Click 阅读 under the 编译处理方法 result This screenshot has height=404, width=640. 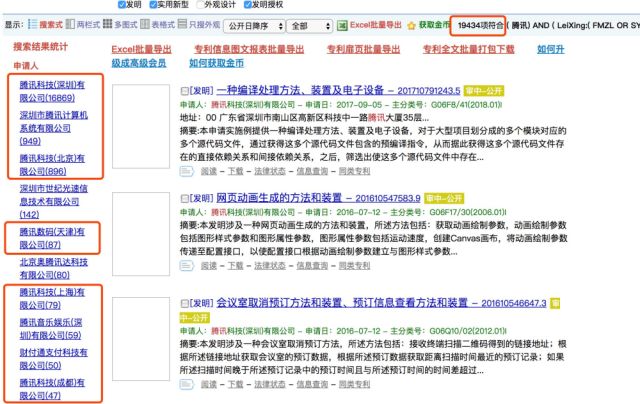coord(209,171)
